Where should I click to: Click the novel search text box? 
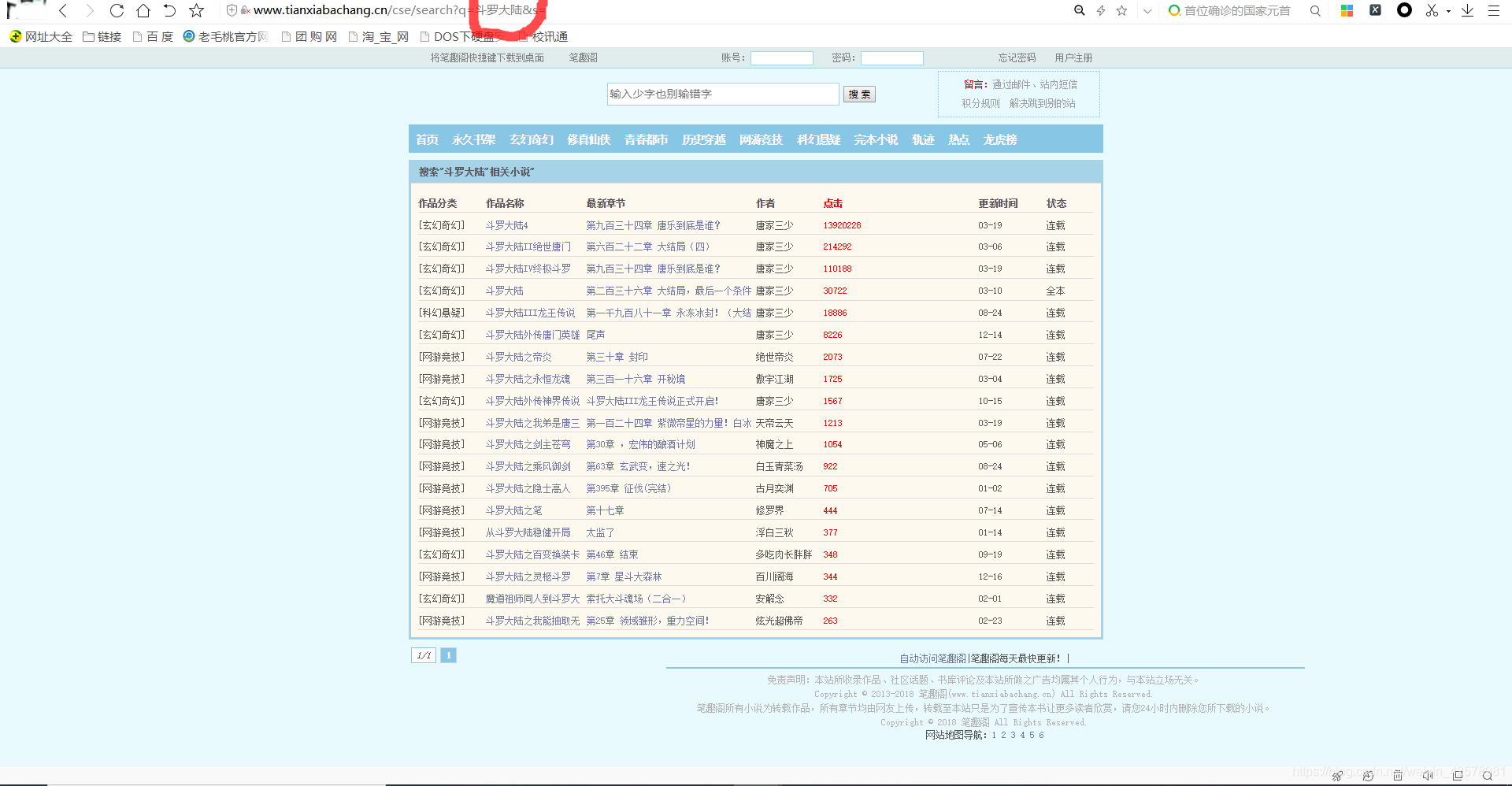(723, 94)
